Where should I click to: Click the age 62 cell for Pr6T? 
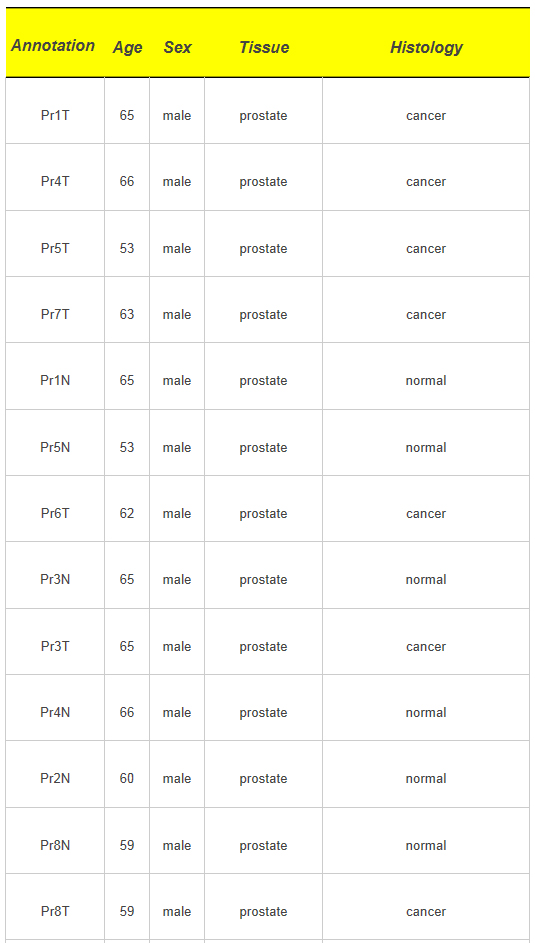[x=127, y=509]
